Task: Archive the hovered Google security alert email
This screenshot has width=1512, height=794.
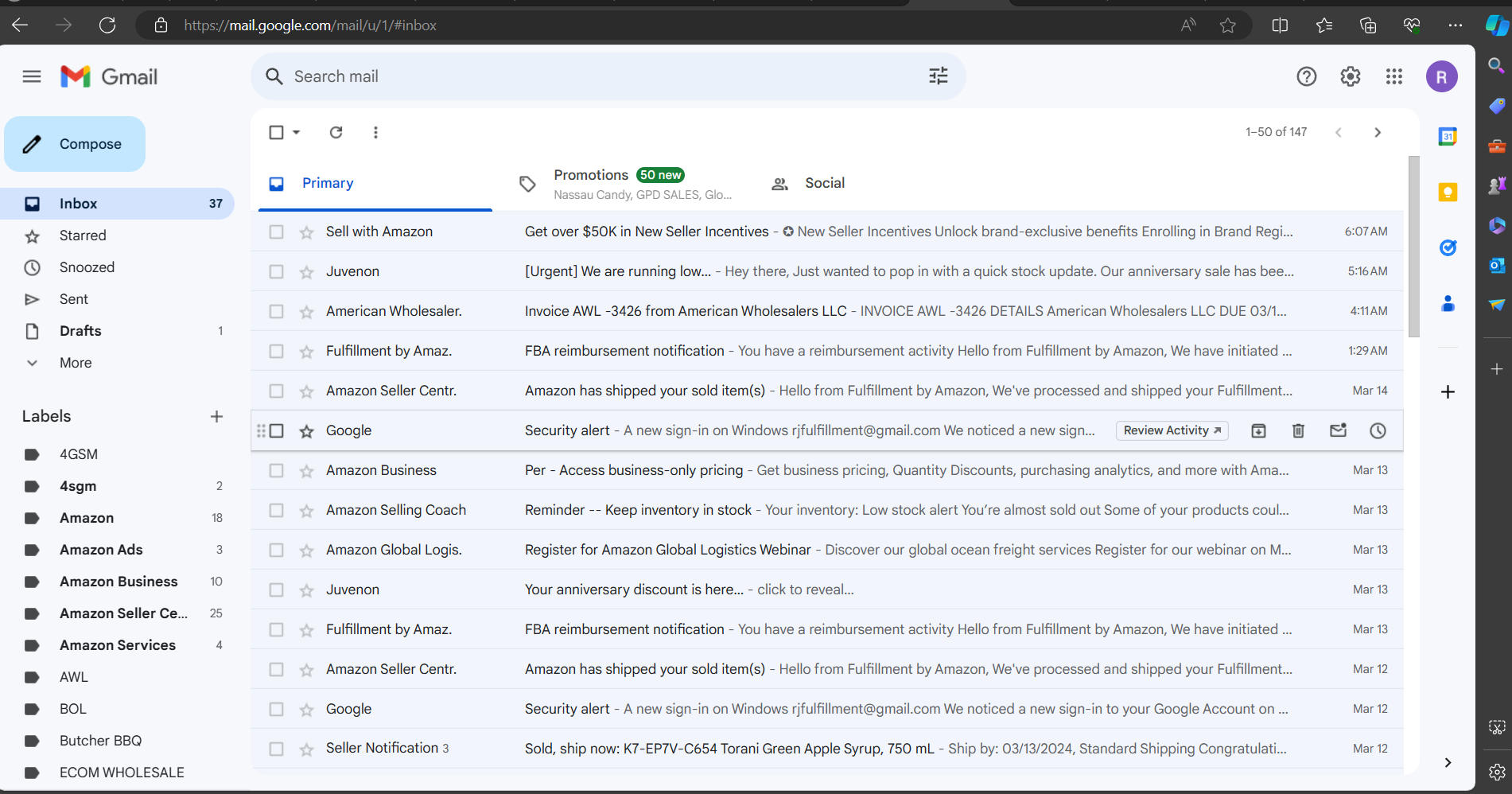Action: (1258, 430)
